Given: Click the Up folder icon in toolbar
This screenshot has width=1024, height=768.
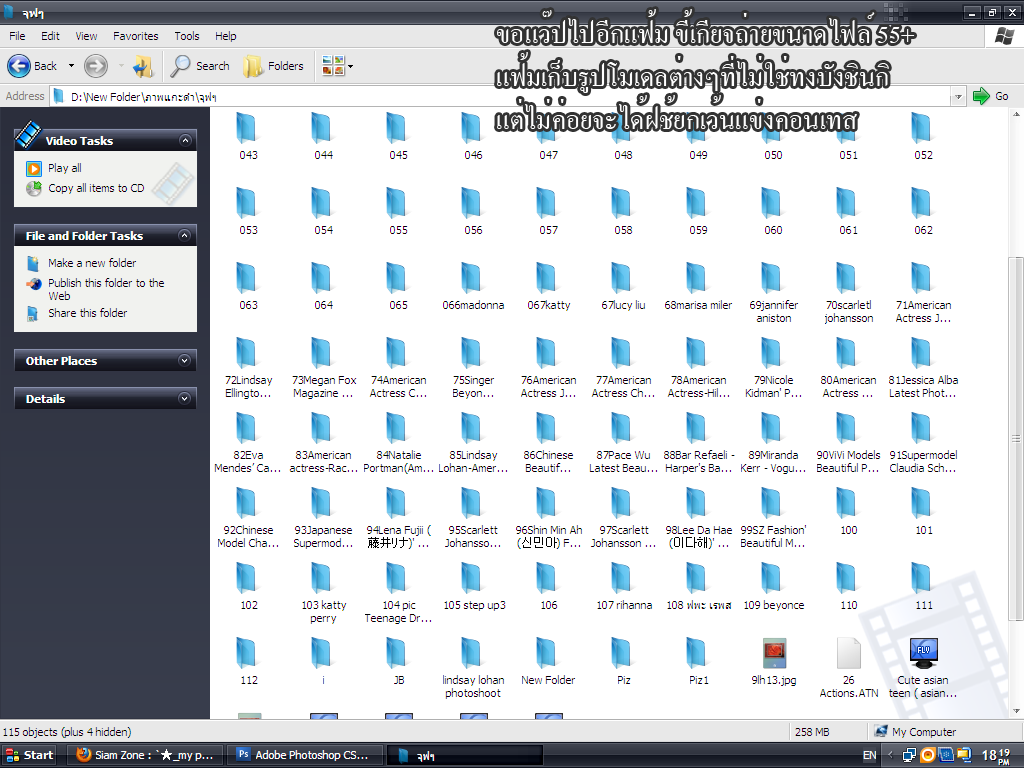Looking at the screenshot, I should pyautogui.click(x=143, y=66).
